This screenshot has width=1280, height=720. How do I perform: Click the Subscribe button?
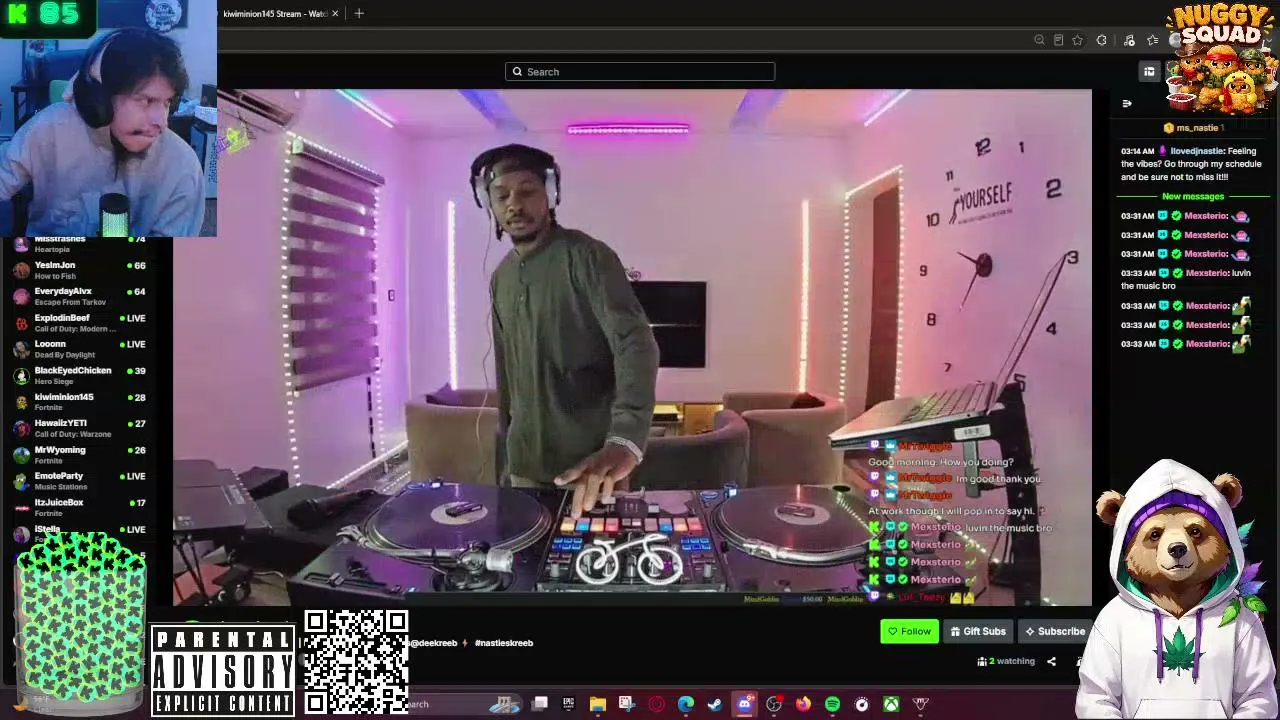point(1054,631)
